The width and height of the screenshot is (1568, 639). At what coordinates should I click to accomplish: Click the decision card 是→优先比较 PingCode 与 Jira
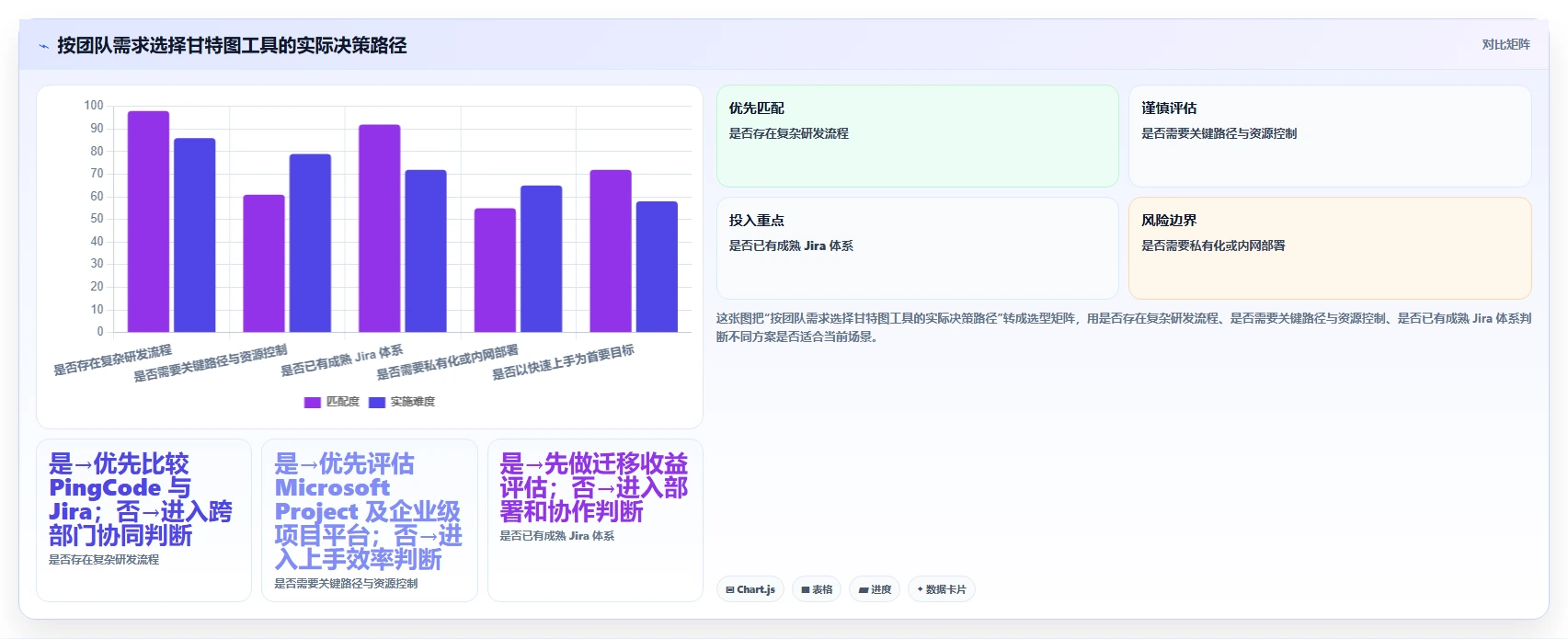[x=143, y=520]
